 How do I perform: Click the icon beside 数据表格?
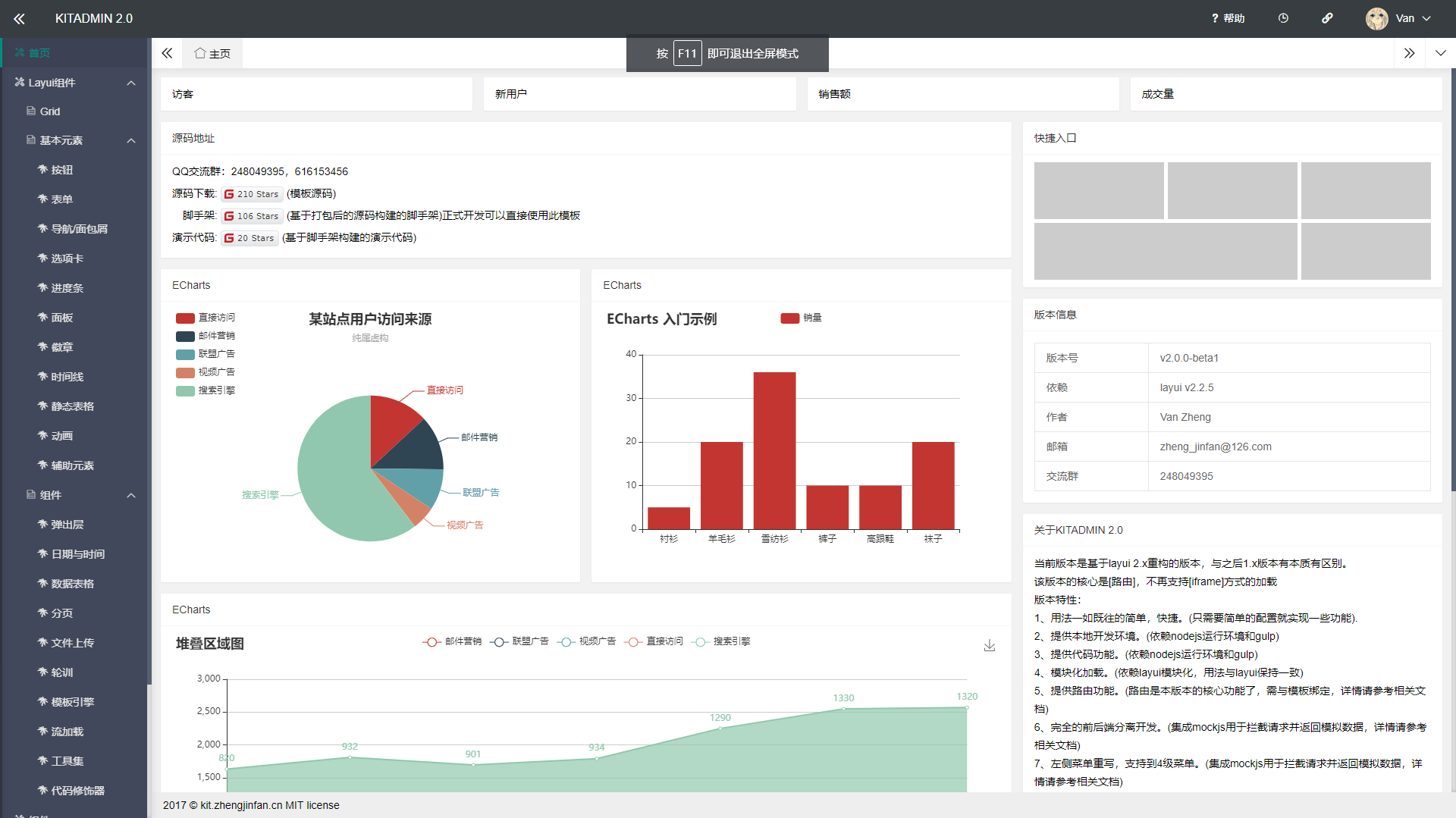tap(42, 583)
